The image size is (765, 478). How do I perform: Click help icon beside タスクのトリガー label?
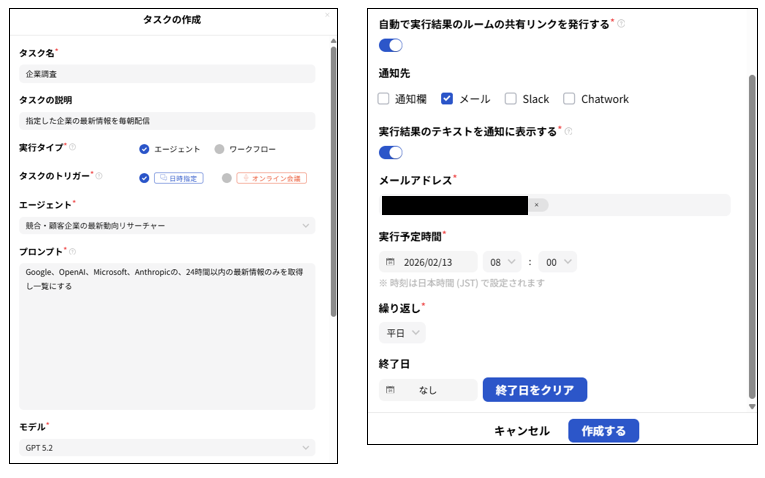click(x=98, y=175)
